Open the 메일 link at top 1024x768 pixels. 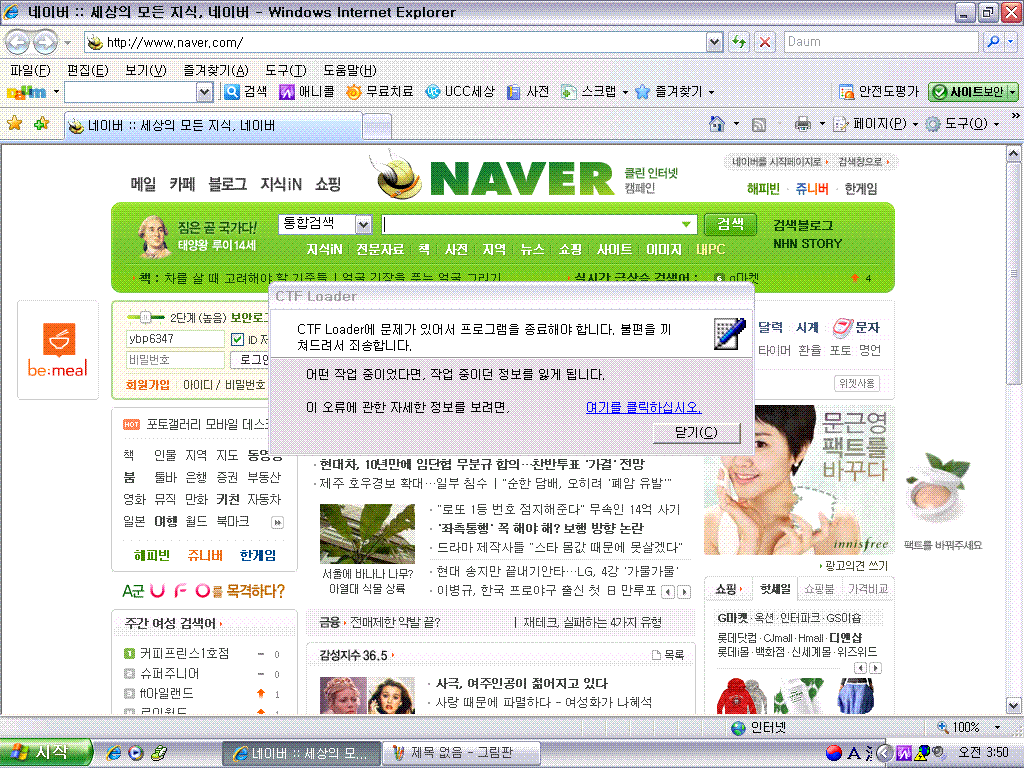(x=143, y=184)
